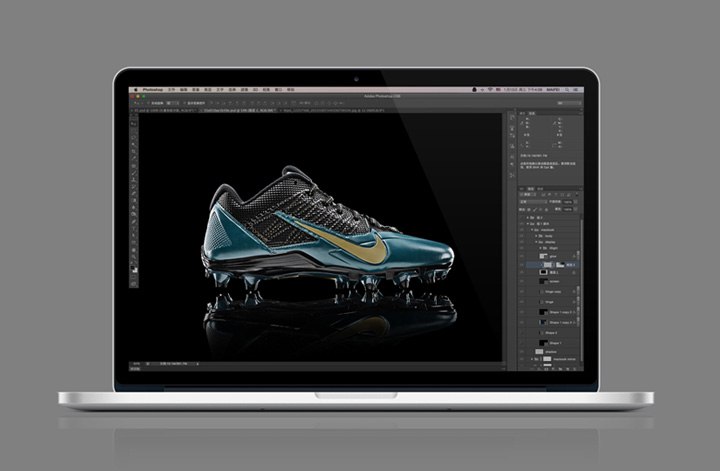Open Notification Center from the menu bar

click(577, 90)
